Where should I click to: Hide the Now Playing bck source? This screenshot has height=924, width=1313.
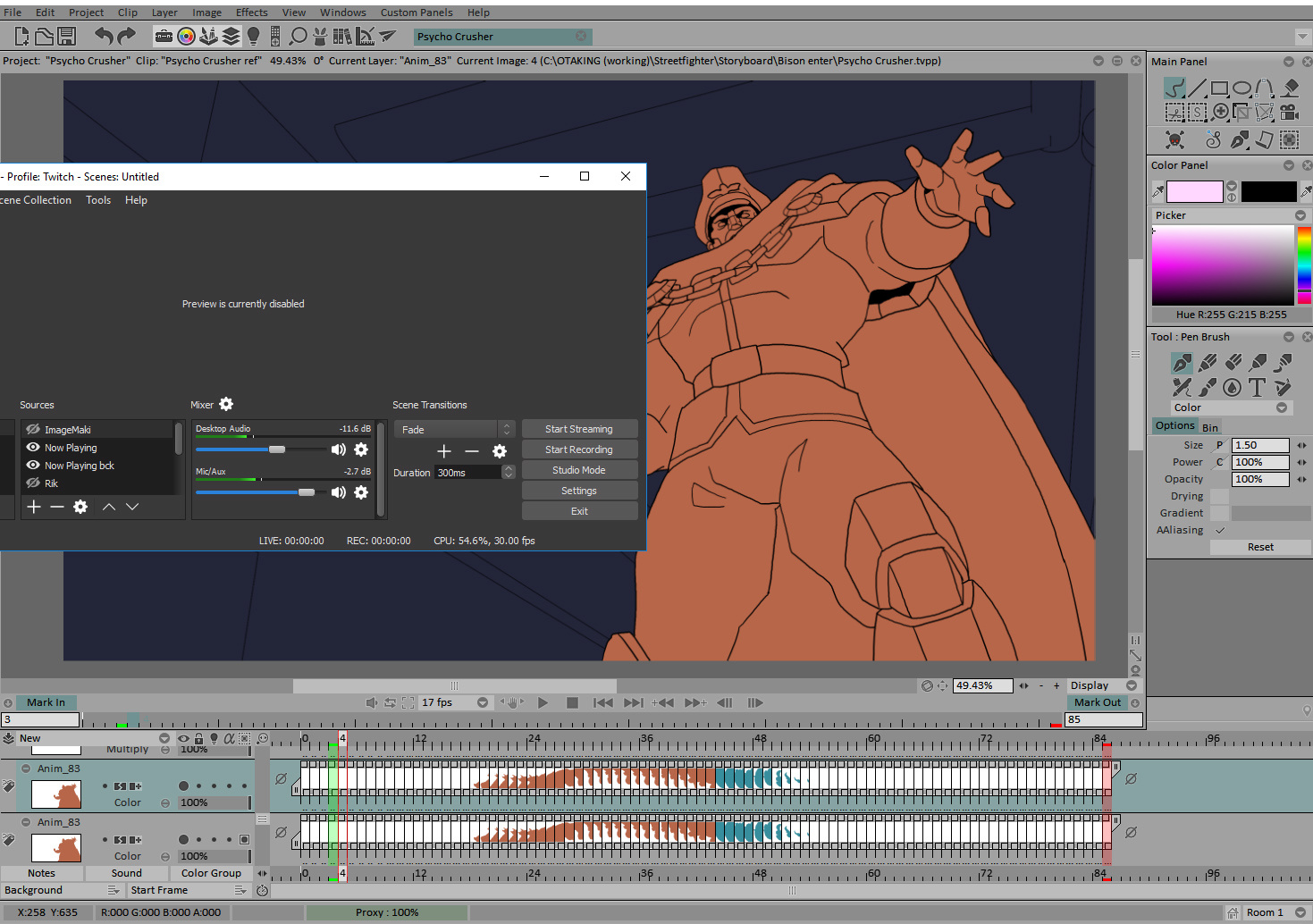pyautogui.click(x=33, y=466)
